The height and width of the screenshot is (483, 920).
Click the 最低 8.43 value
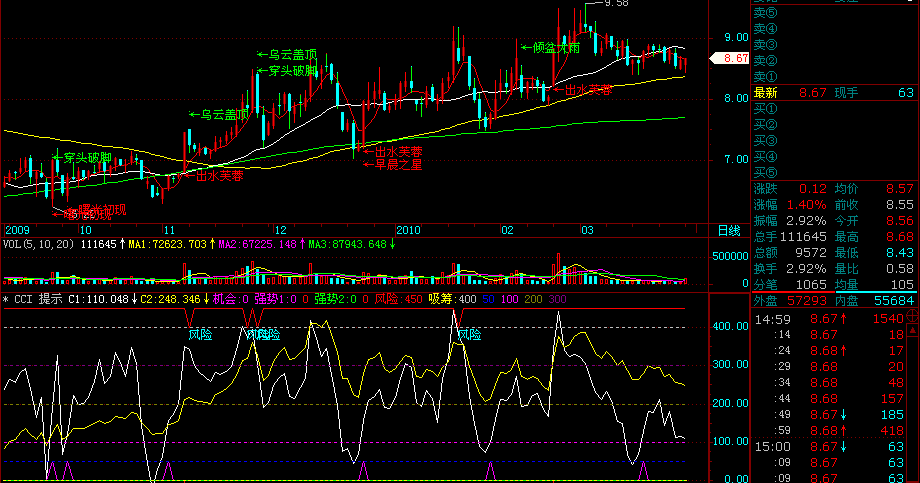point(900,253)
